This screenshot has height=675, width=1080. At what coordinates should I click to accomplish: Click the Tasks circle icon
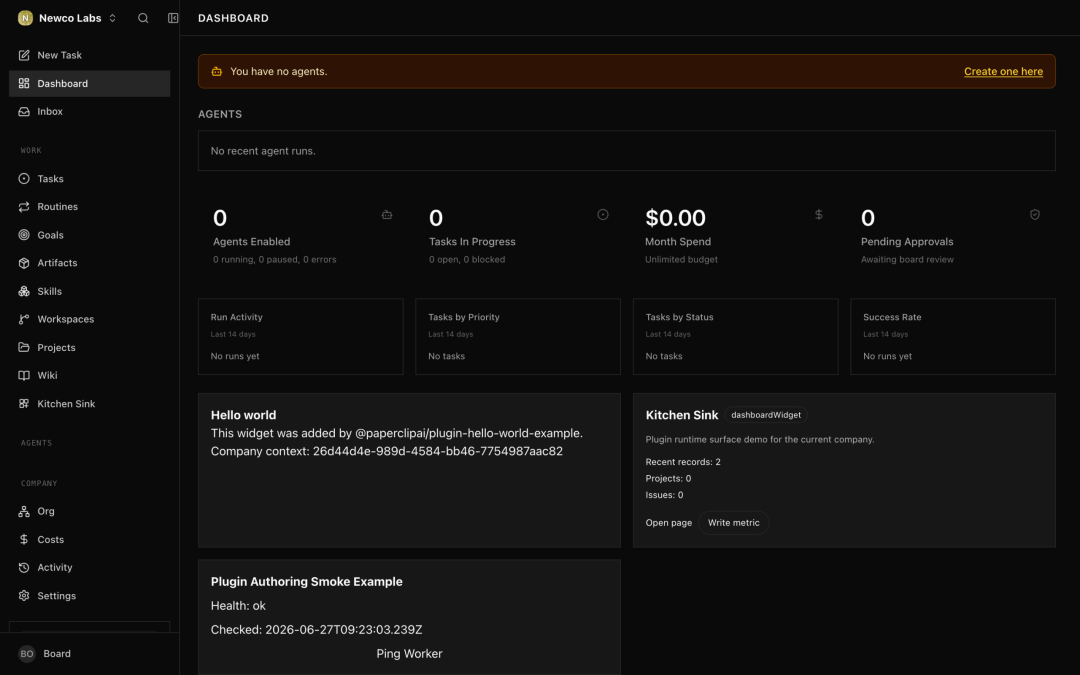pos(24,178)
